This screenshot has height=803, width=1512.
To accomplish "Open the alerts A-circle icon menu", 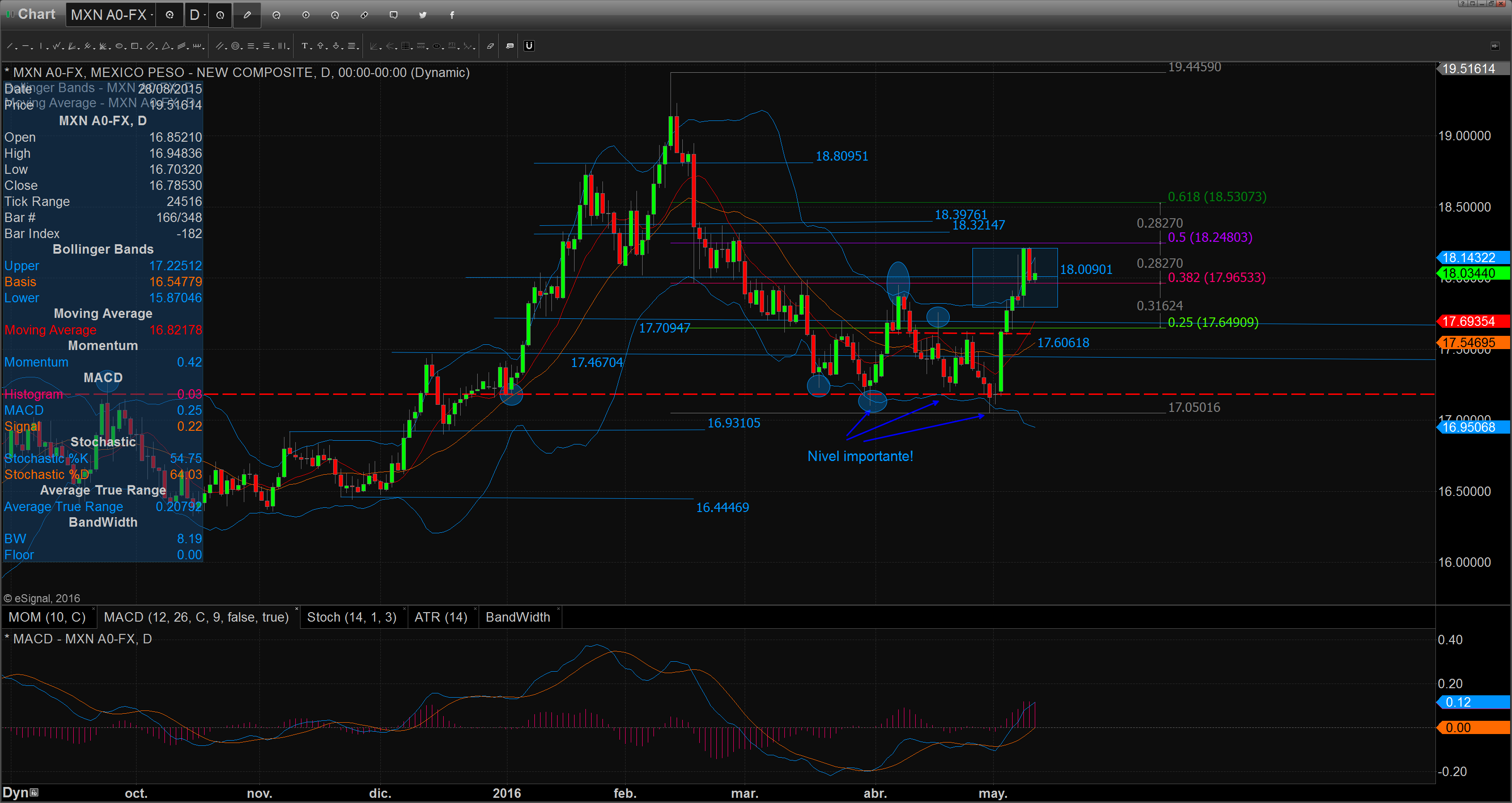I will (x=335, y=15).
